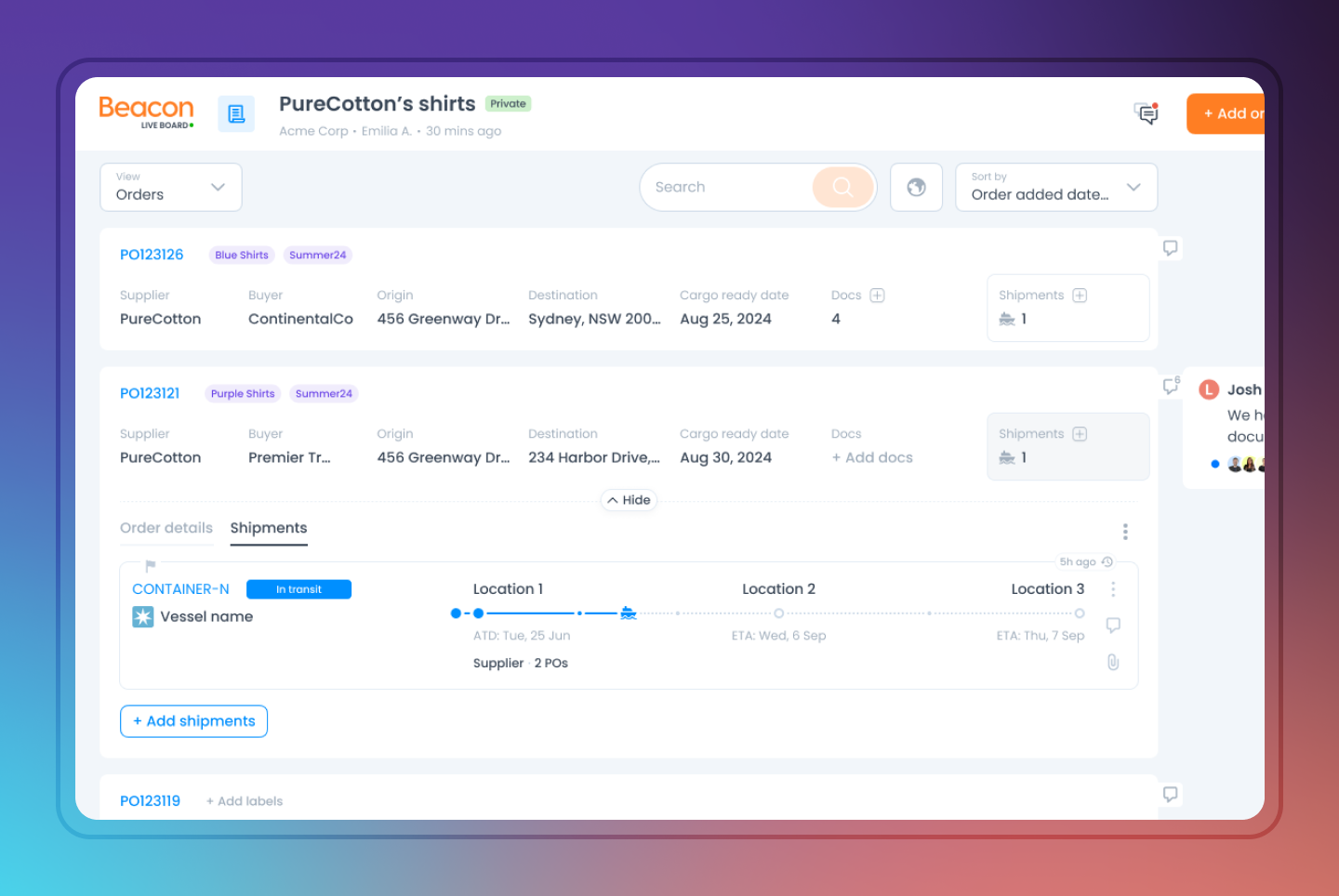Screen dimensions: 1339x896
Task: Open comment bubble for order PO123126
Action: (x=1171, y=248)
